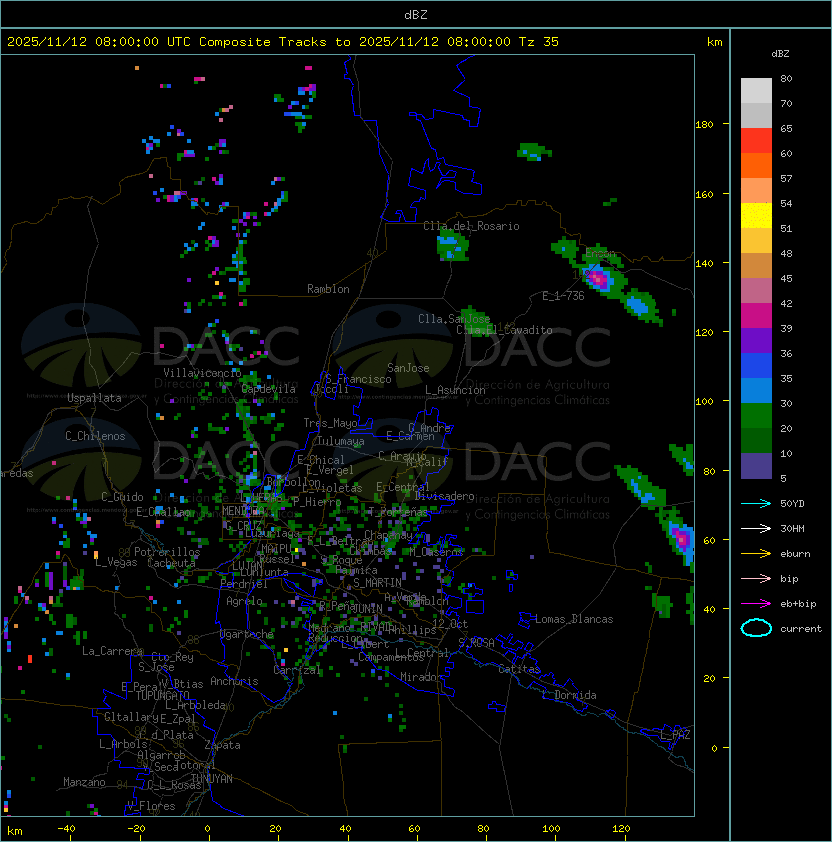832x842 pixels.
Task: Click the legend label 'eburn'
Action: 795,554
